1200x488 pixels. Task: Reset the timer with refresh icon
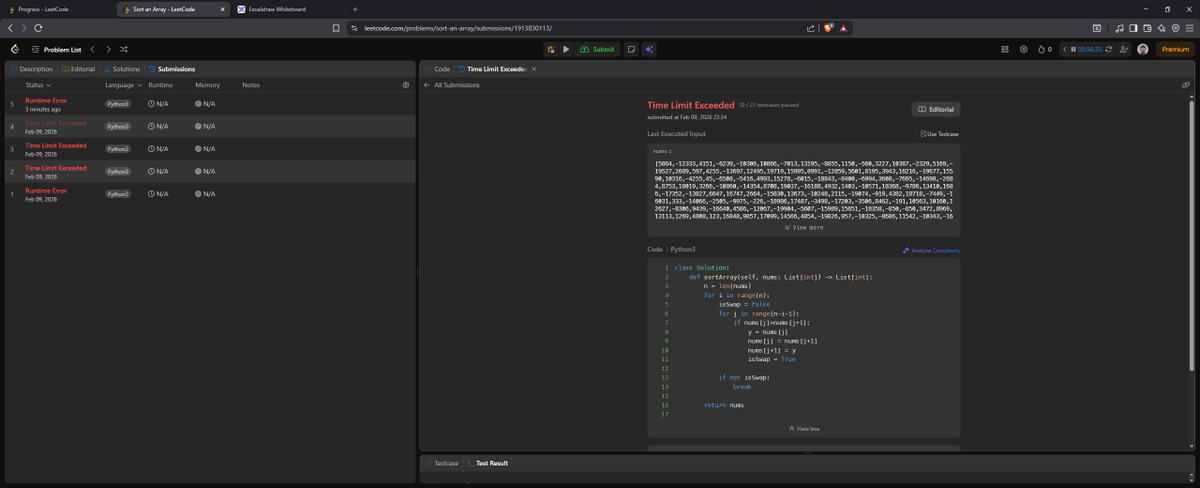coord(1108,49)
